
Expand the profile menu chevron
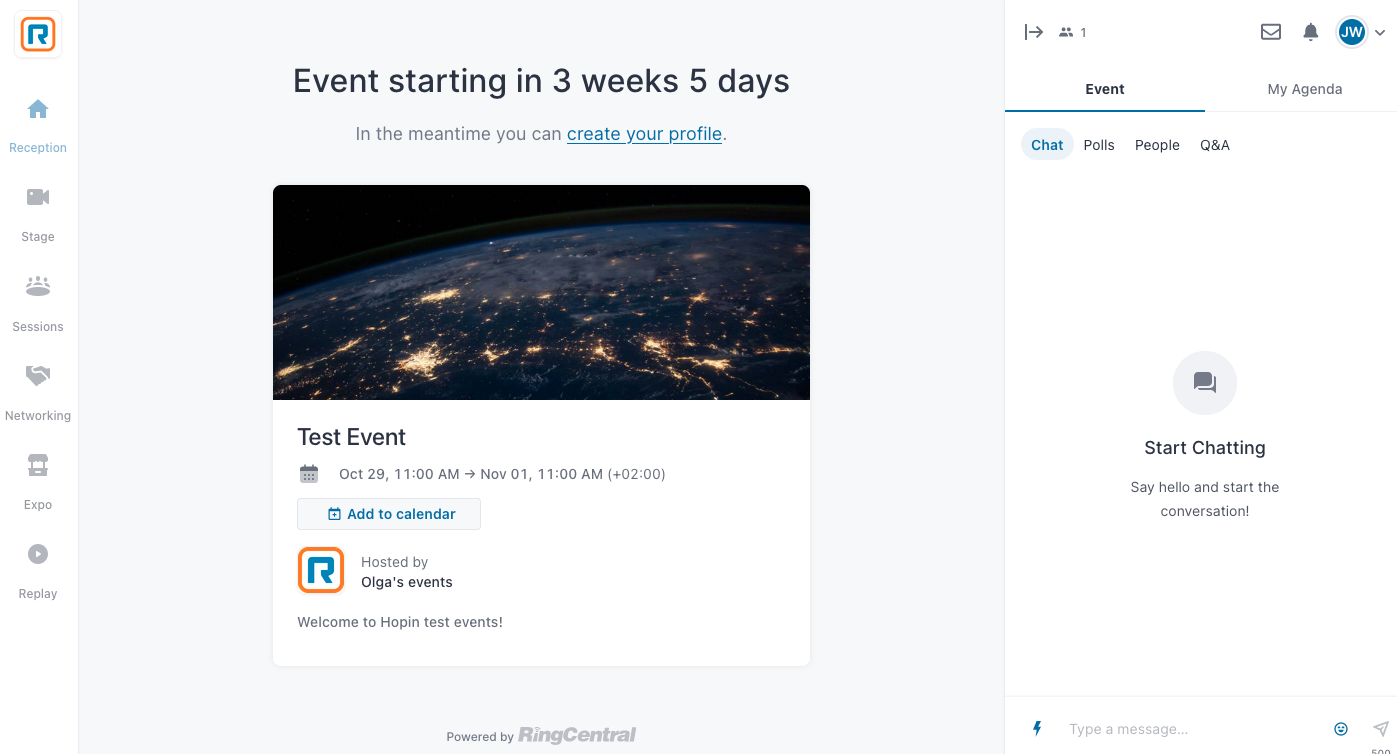pyautogui.click(x=1380, y=33)
